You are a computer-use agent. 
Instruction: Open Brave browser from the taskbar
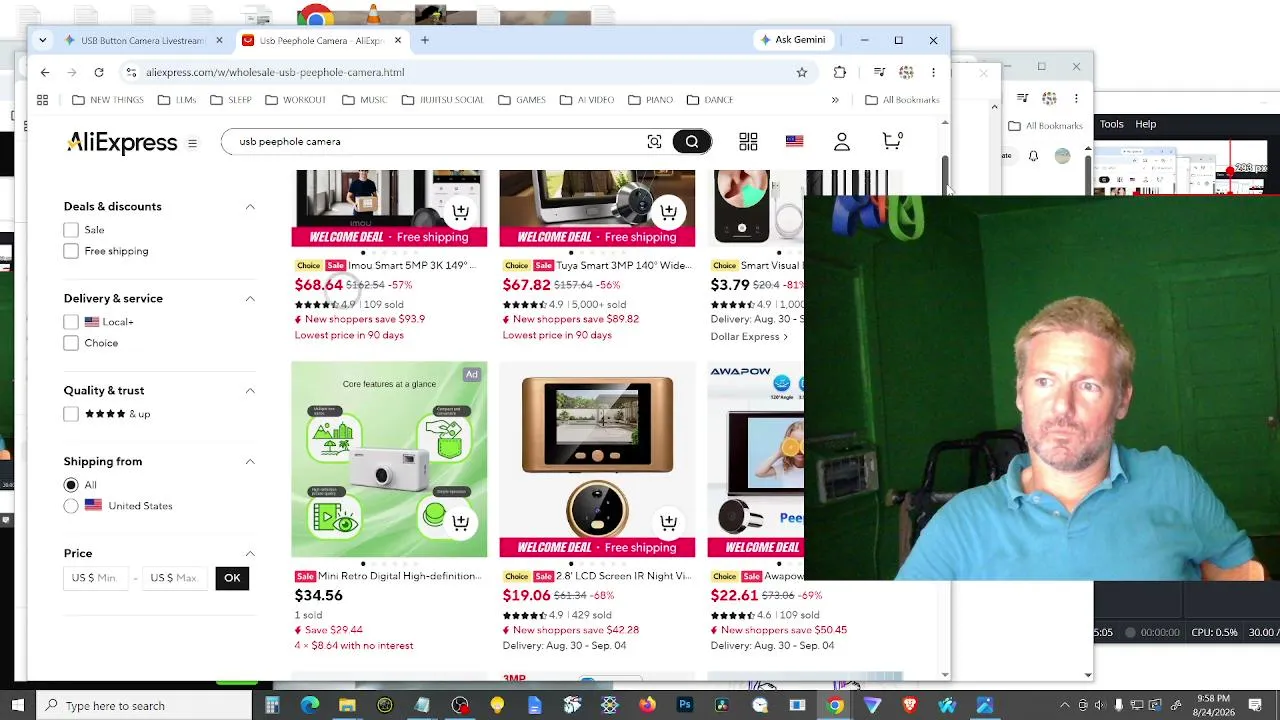tap(910, 705)
